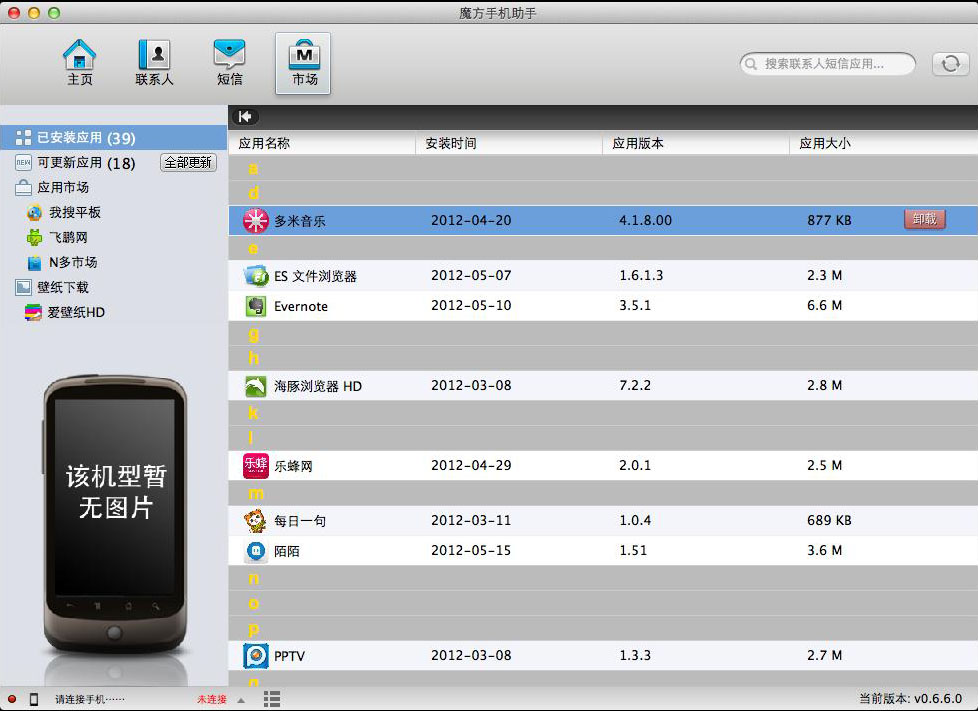The image size is (978, 711).
Task: Expand the up-arrow triangle in the status bar
Action: [241, 700]
